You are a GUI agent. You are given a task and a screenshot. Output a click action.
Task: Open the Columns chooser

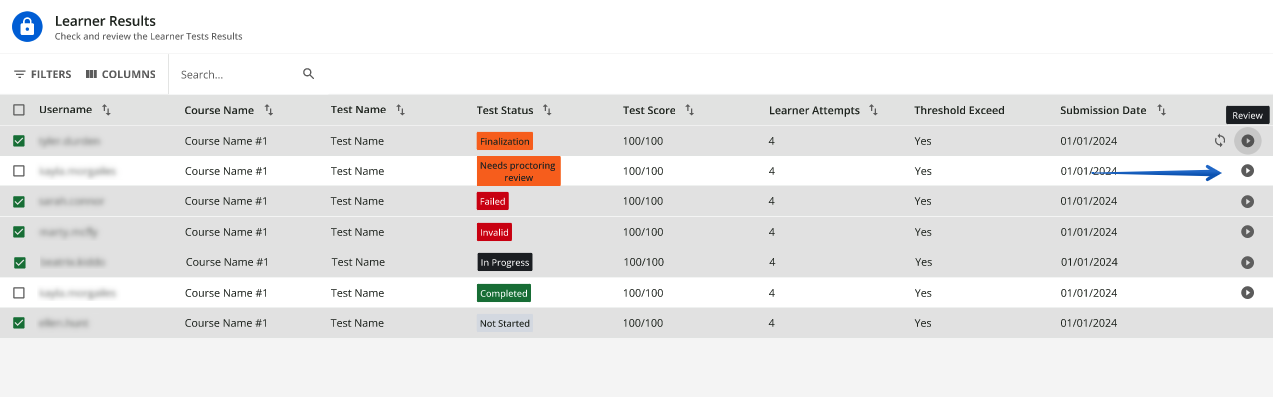coord(121,74)
